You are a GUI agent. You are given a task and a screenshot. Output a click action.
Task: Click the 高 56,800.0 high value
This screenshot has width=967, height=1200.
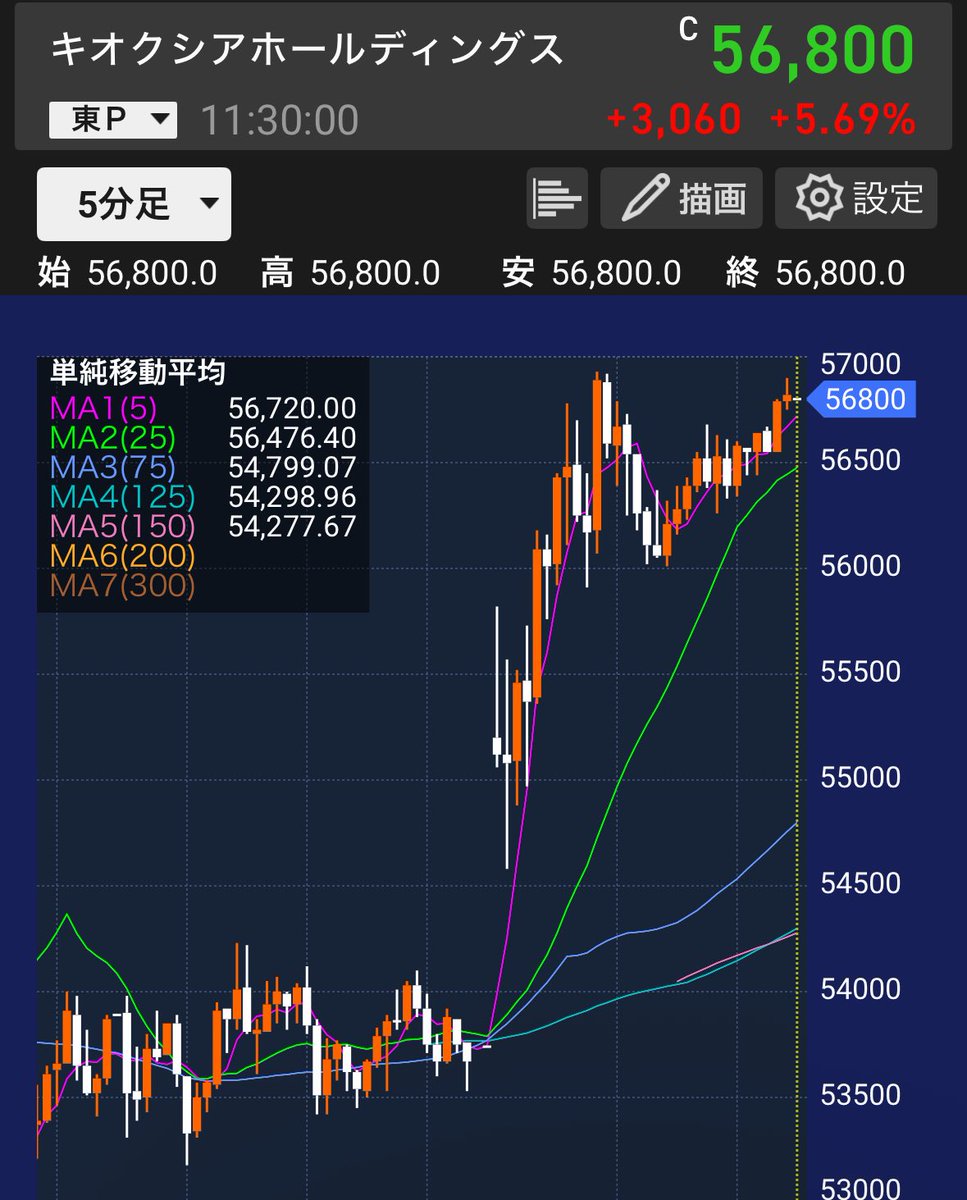350,272
